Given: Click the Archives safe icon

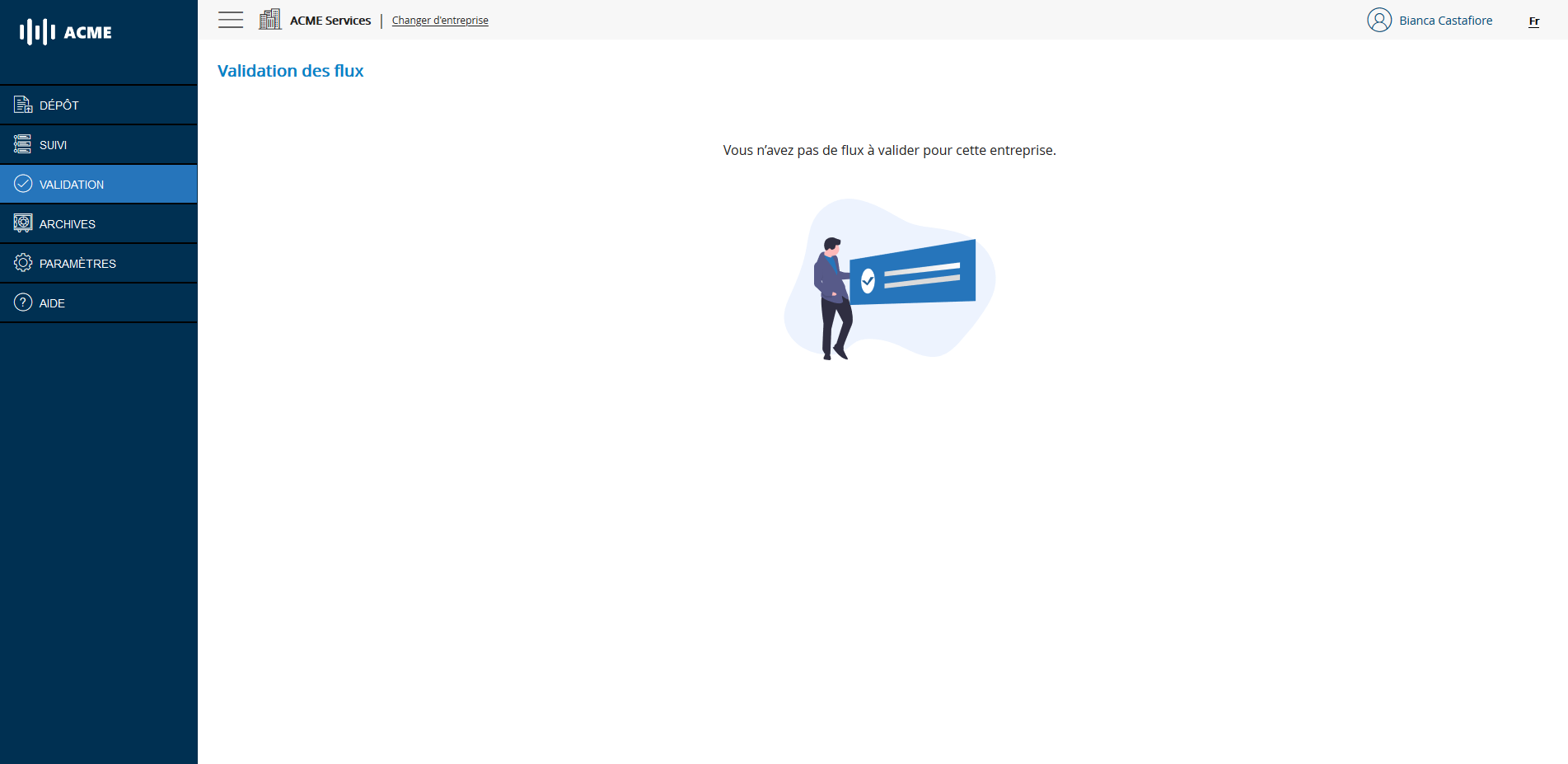Looking at the screenshot, I should click(23, 223).
